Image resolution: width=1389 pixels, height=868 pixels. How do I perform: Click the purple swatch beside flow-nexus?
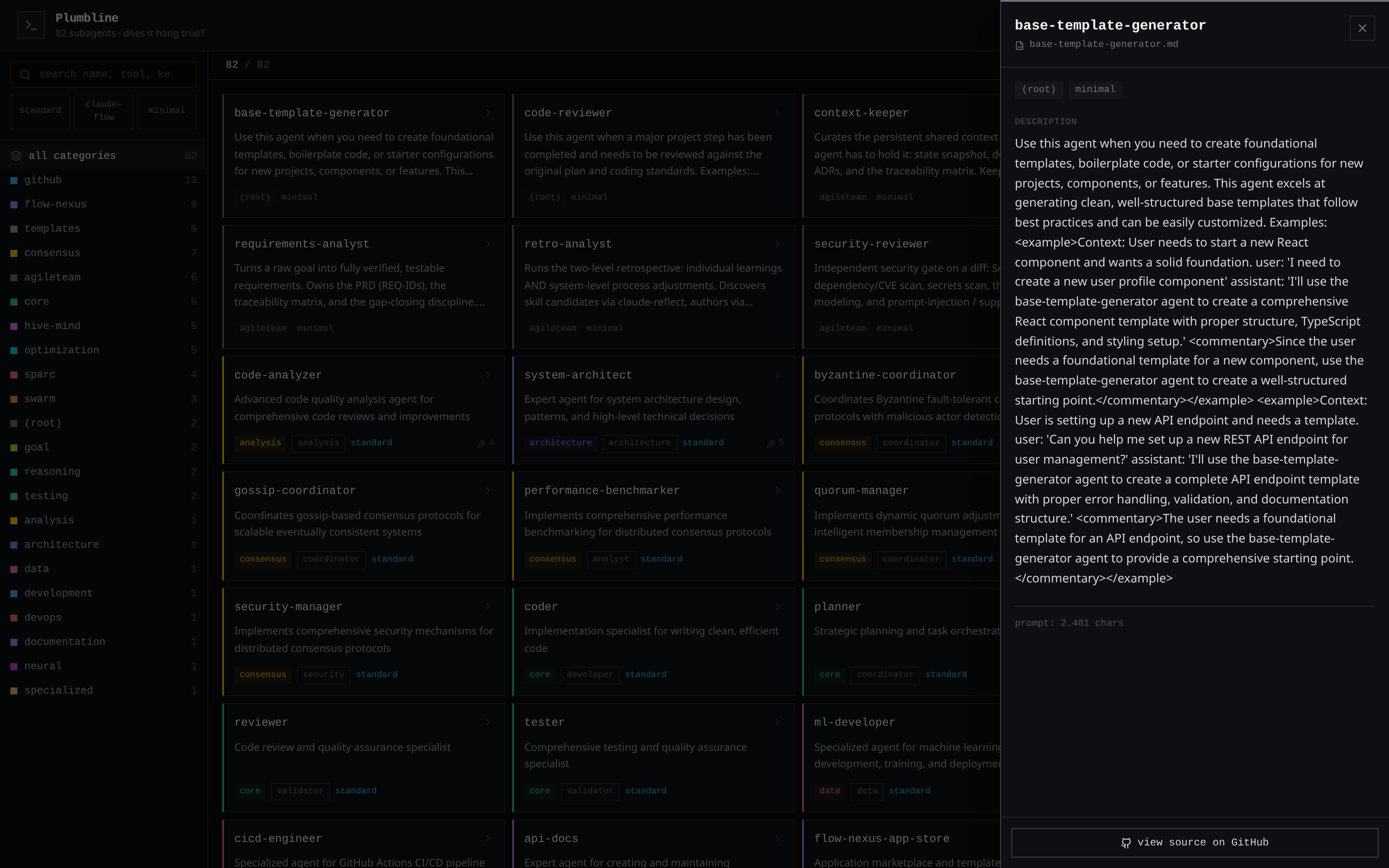pos(14,204)
